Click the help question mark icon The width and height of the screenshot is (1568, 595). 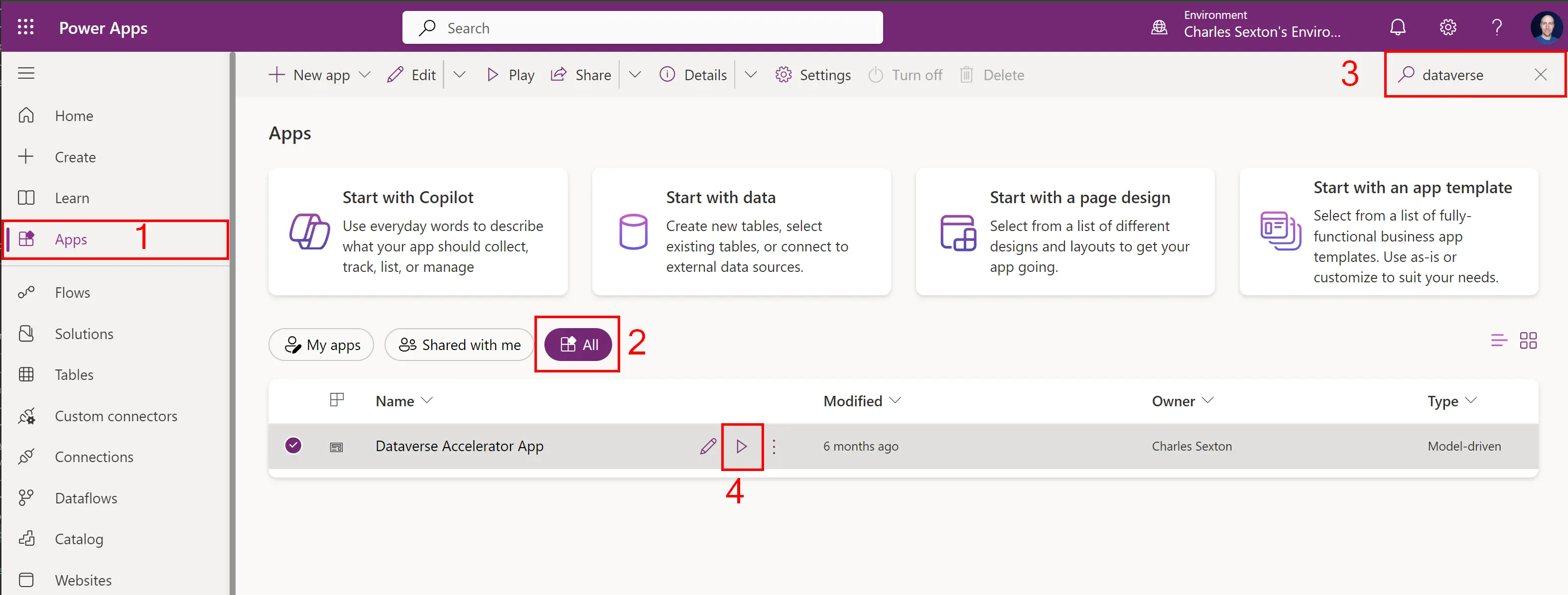point(1496,27)
